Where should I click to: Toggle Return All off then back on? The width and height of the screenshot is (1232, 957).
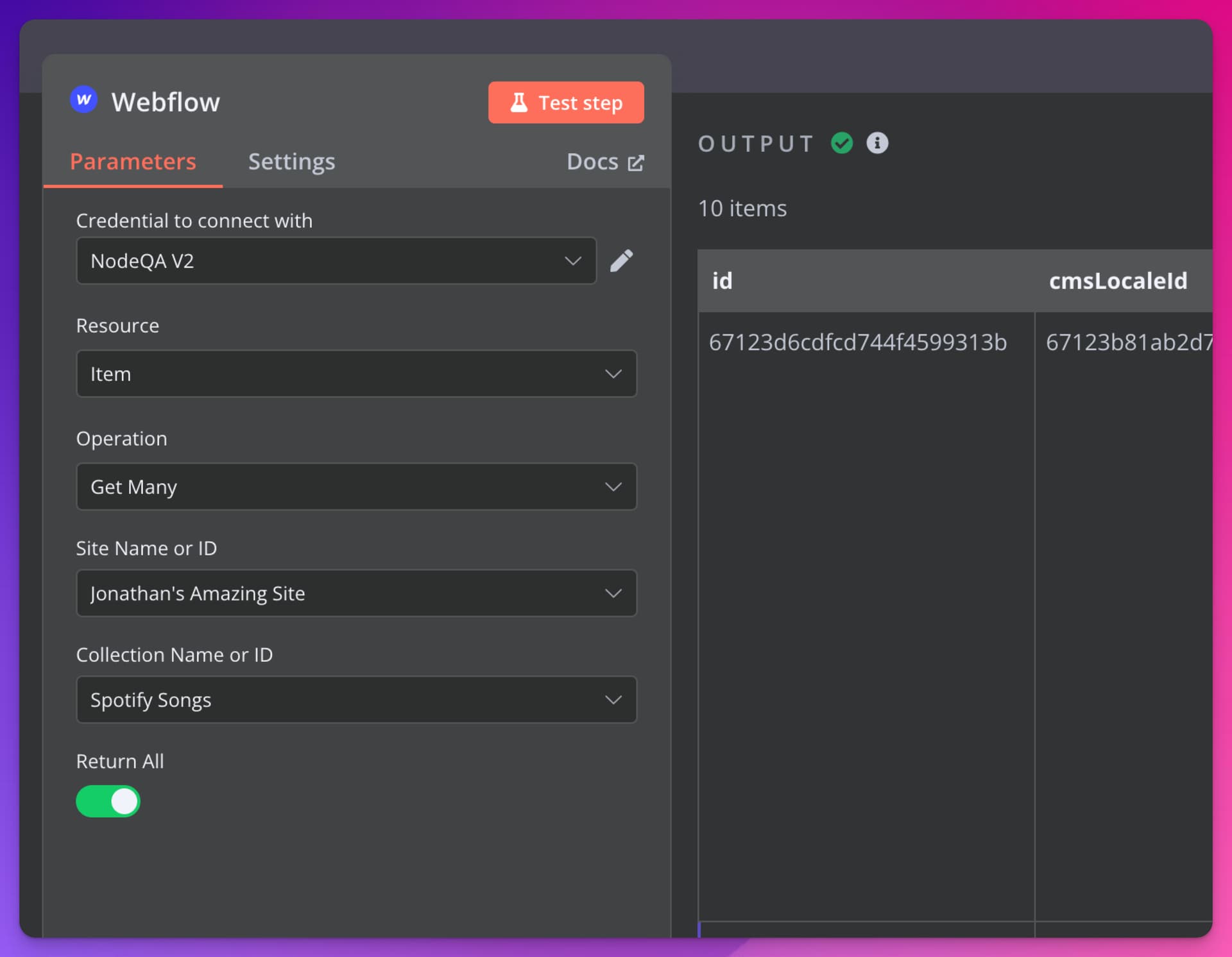pyautogui.click(x=108, y=801)
